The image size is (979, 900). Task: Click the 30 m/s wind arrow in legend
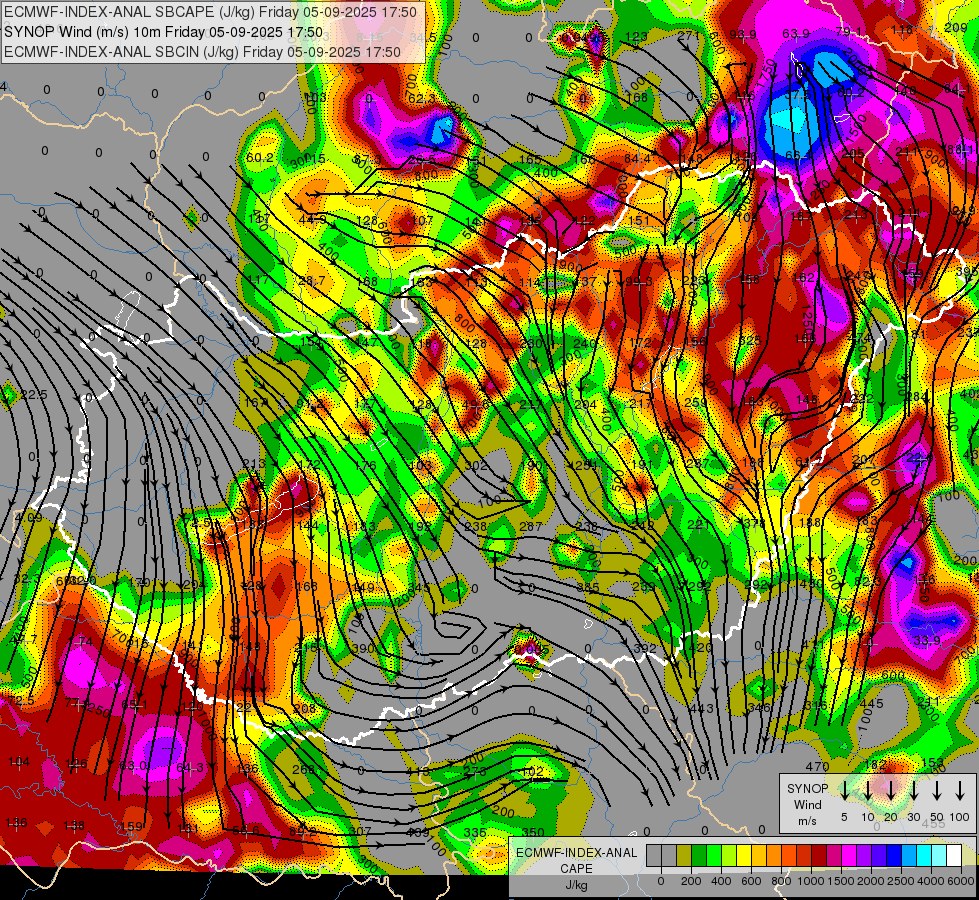pos(913,791)
